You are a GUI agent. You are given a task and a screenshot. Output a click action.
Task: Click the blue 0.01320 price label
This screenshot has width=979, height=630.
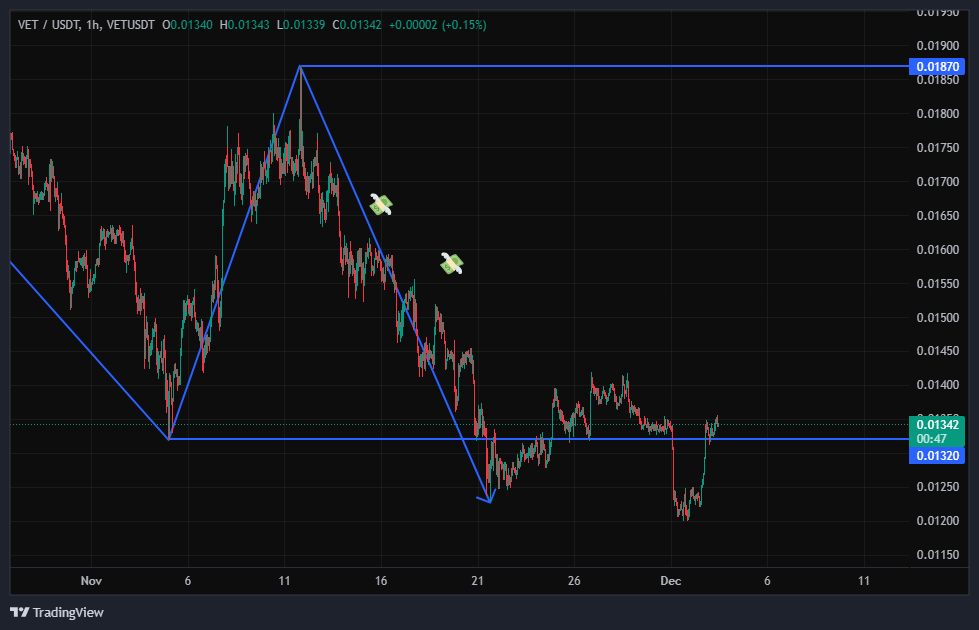coord(936,455)
